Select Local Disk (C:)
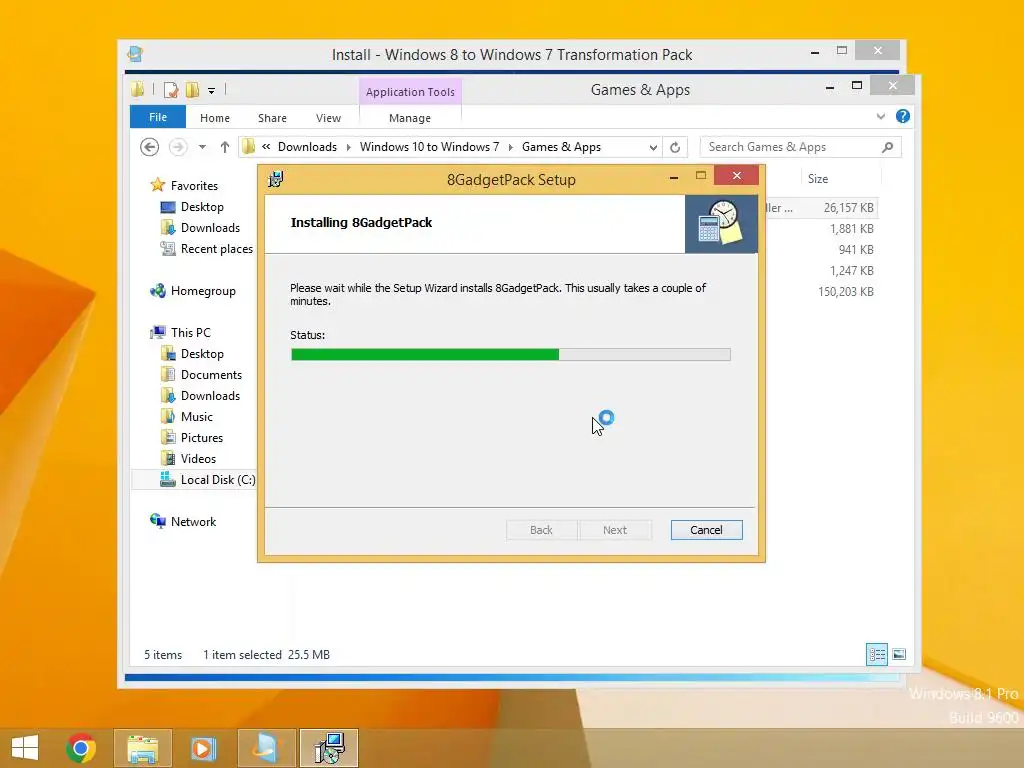Image resolution: width=1024 pixels, height=768 pixels. (x=217, y=480)
